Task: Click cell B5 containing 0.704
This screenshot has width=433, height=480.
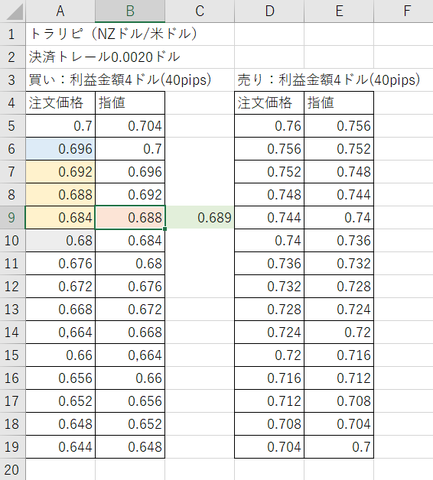Action: (x=130, y=126)
